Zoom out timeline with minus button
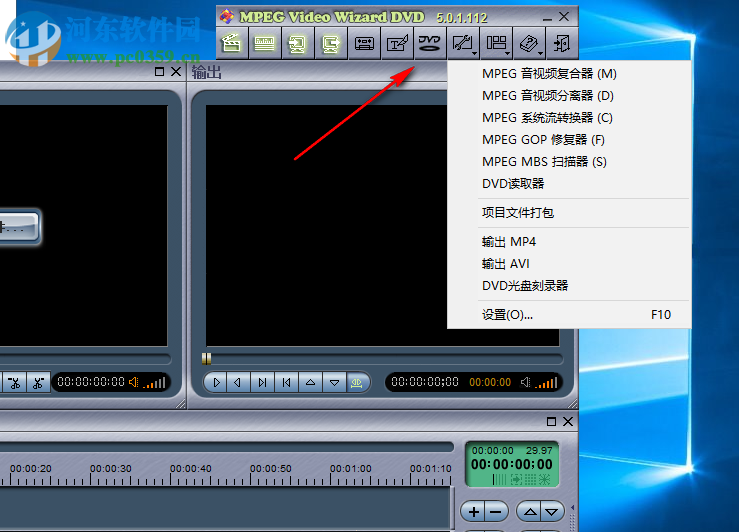 496,512
